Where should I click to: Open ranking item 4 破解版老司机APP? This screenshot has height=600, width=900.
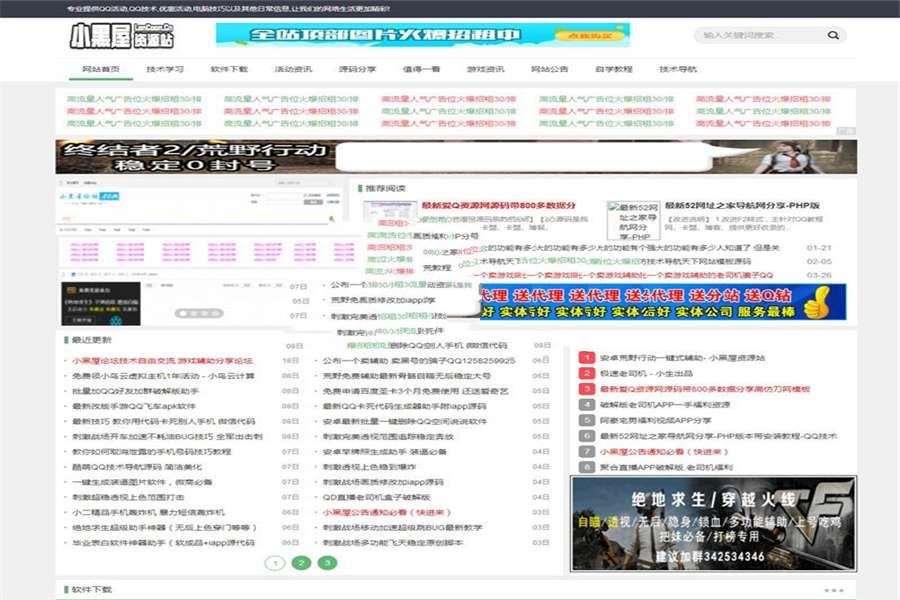[x=665, y=404]
